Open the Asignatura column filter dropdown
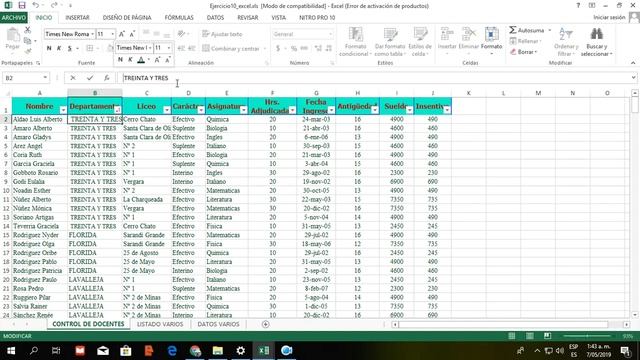Screen dimensions: 640x360 click(244, 110)
